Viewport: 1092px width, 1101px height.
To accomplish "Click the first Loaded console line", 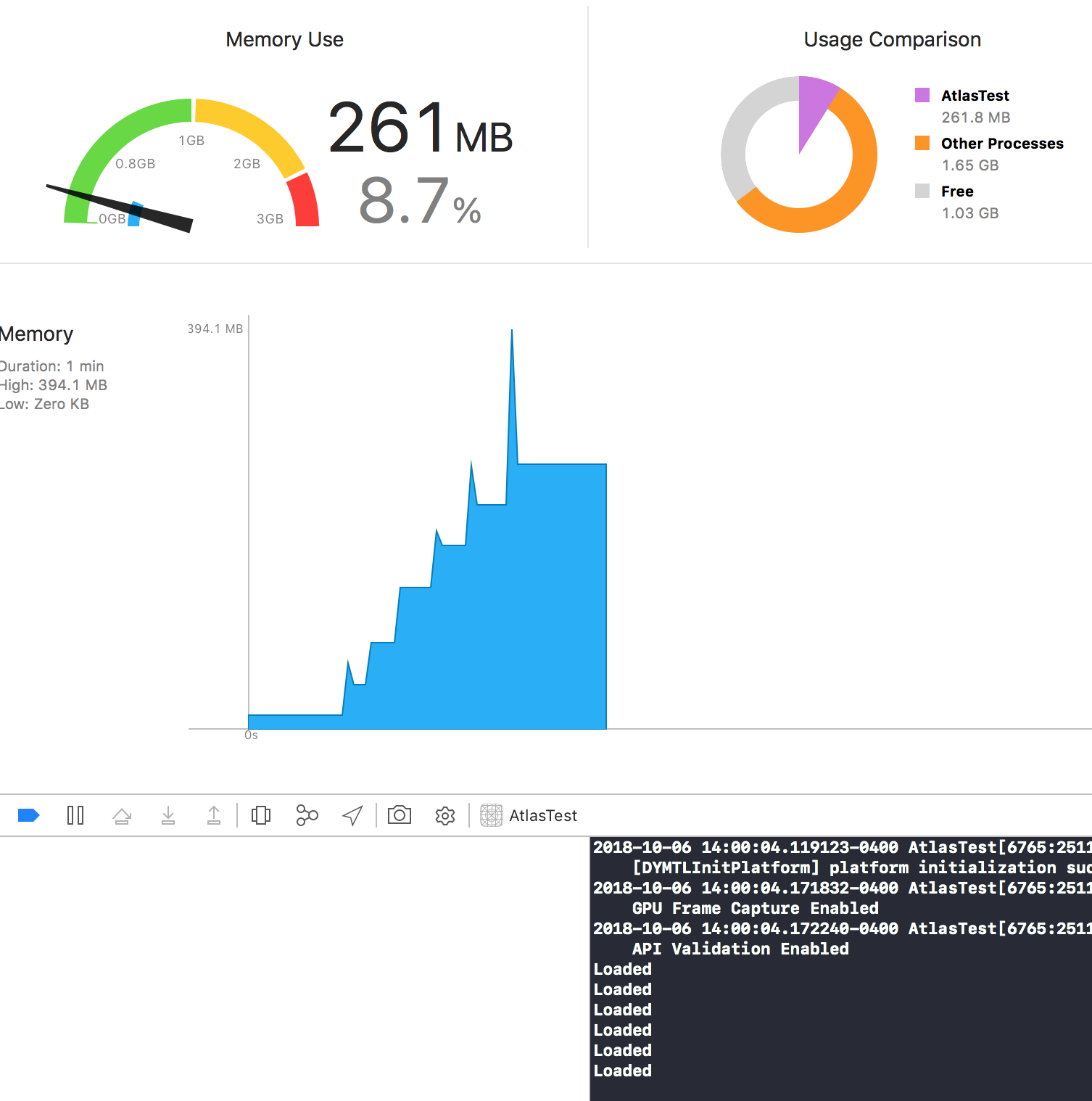I will (x=622, y=969).
